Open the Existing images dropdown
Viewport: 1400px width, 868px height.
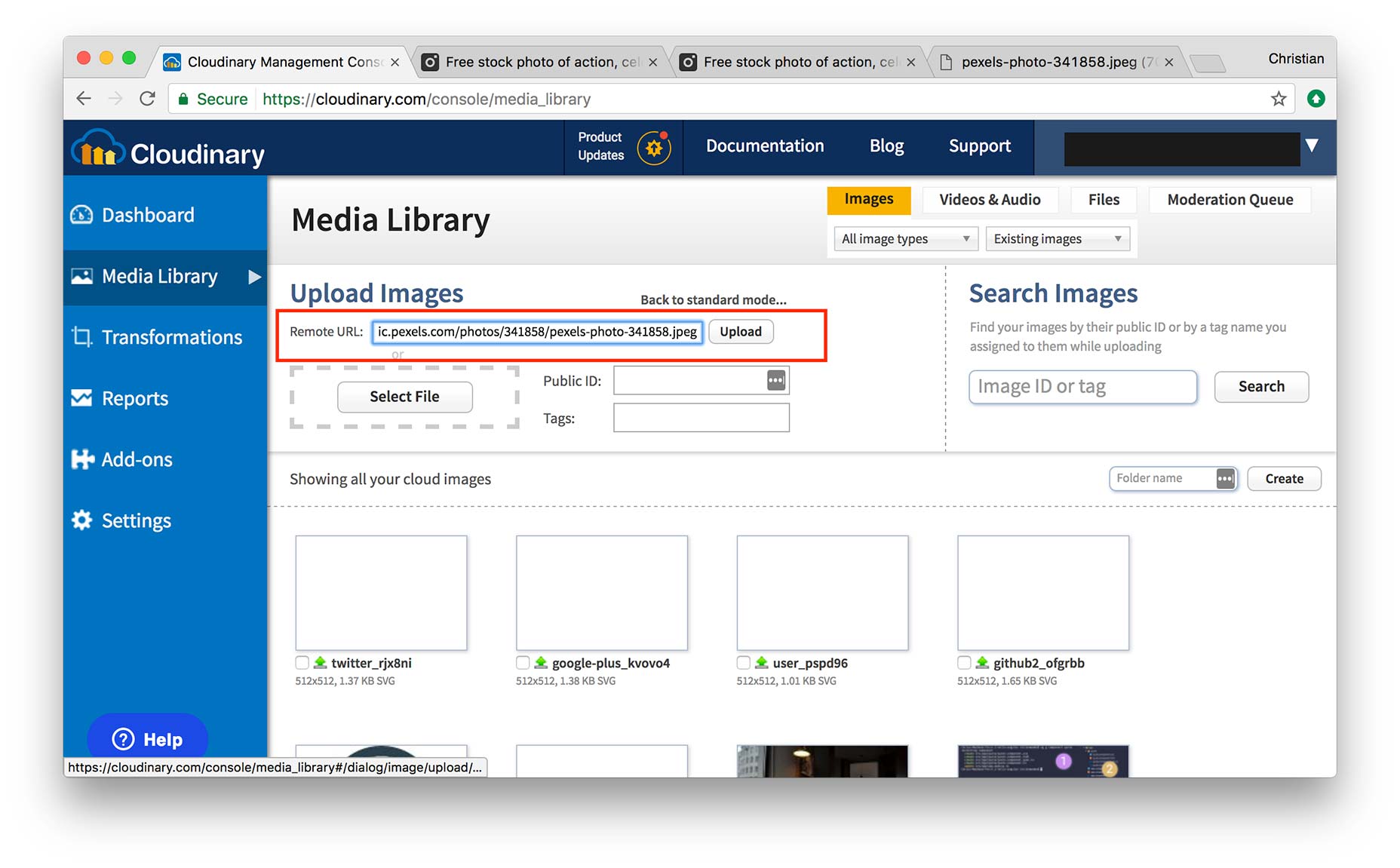coord(1058,239)
